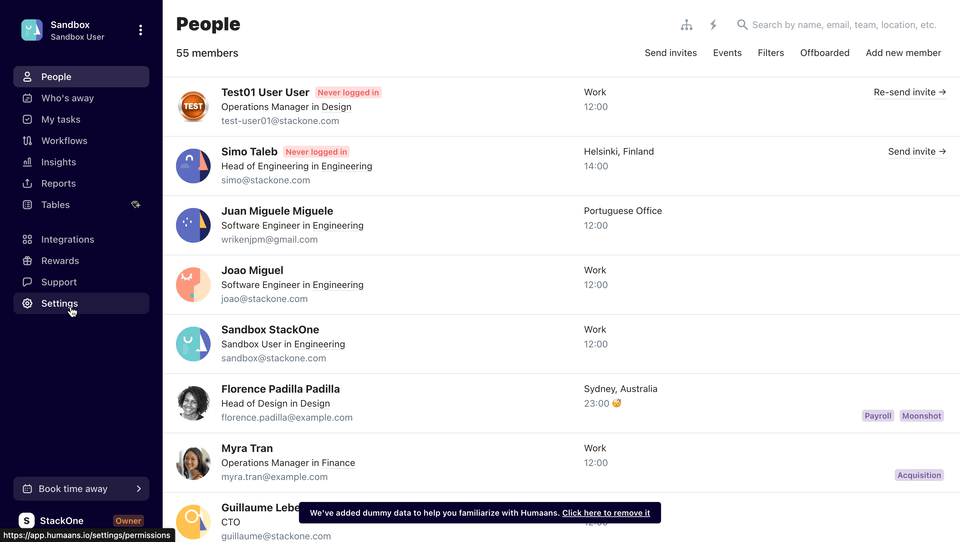
Task: Click Design team link on Florence's row
Action: (x=315, y=404)
